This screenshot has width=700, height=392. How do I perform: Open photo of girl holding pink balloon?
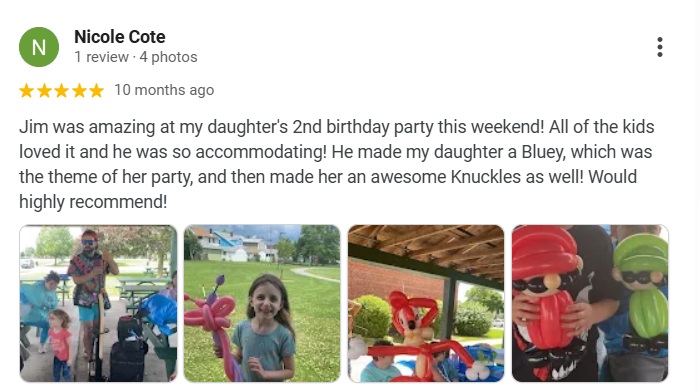pos(262,304)
